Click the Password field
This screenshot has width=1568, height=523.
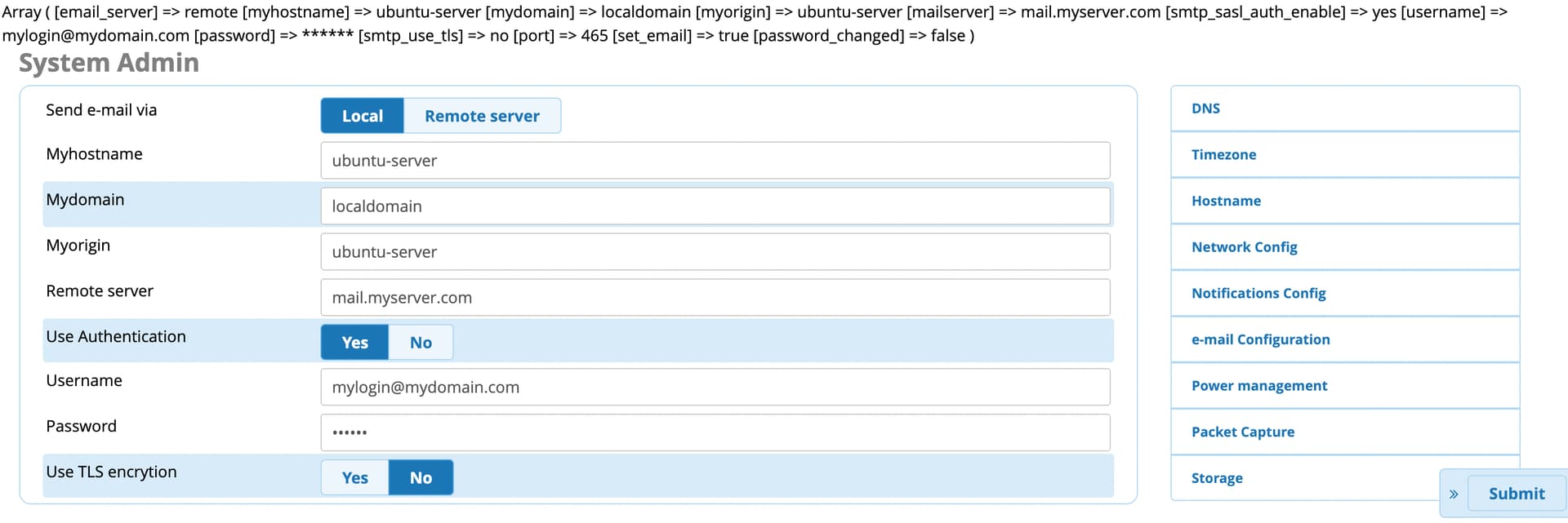tap(715, 432)
